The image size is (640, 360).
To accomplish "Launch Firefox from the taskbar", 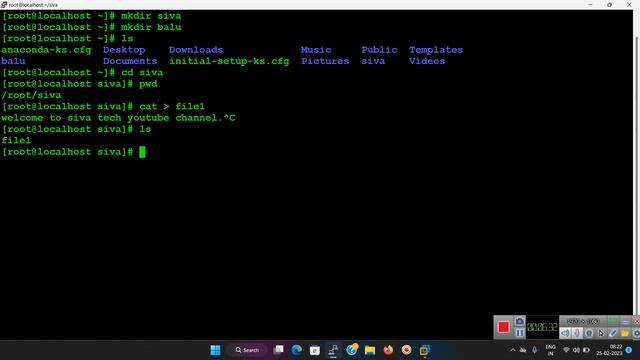I will point(388,350).
